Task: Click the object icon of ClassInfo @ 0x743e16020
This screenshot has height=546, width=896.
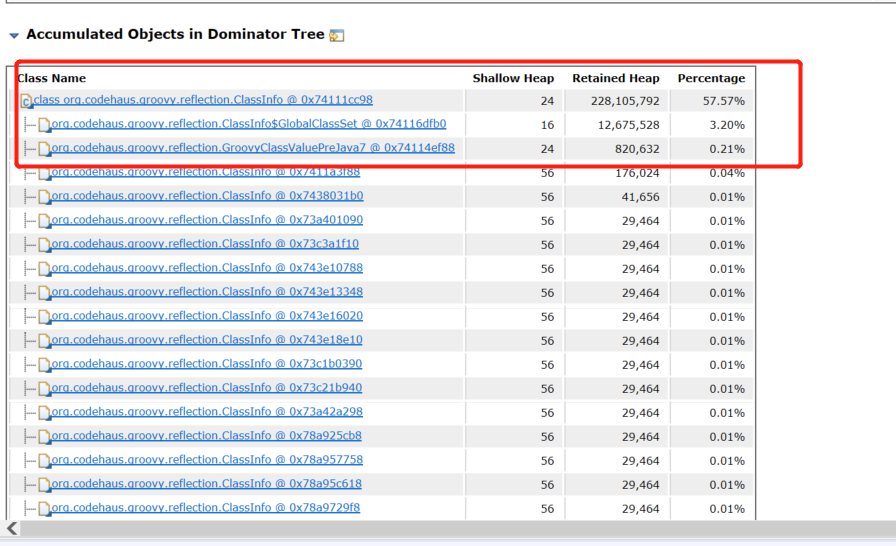Action: (44, 318)
